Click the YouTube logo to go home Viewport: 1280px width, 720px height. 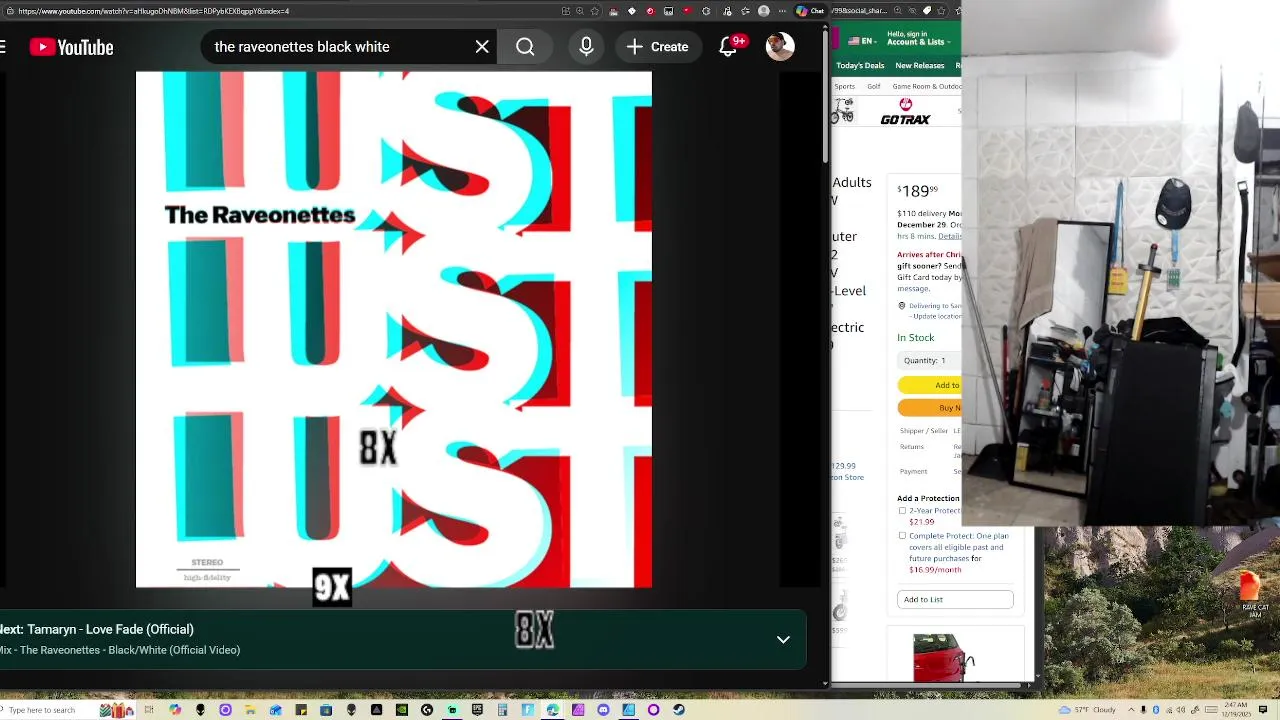pyautogui.click(x=71, y=47)
